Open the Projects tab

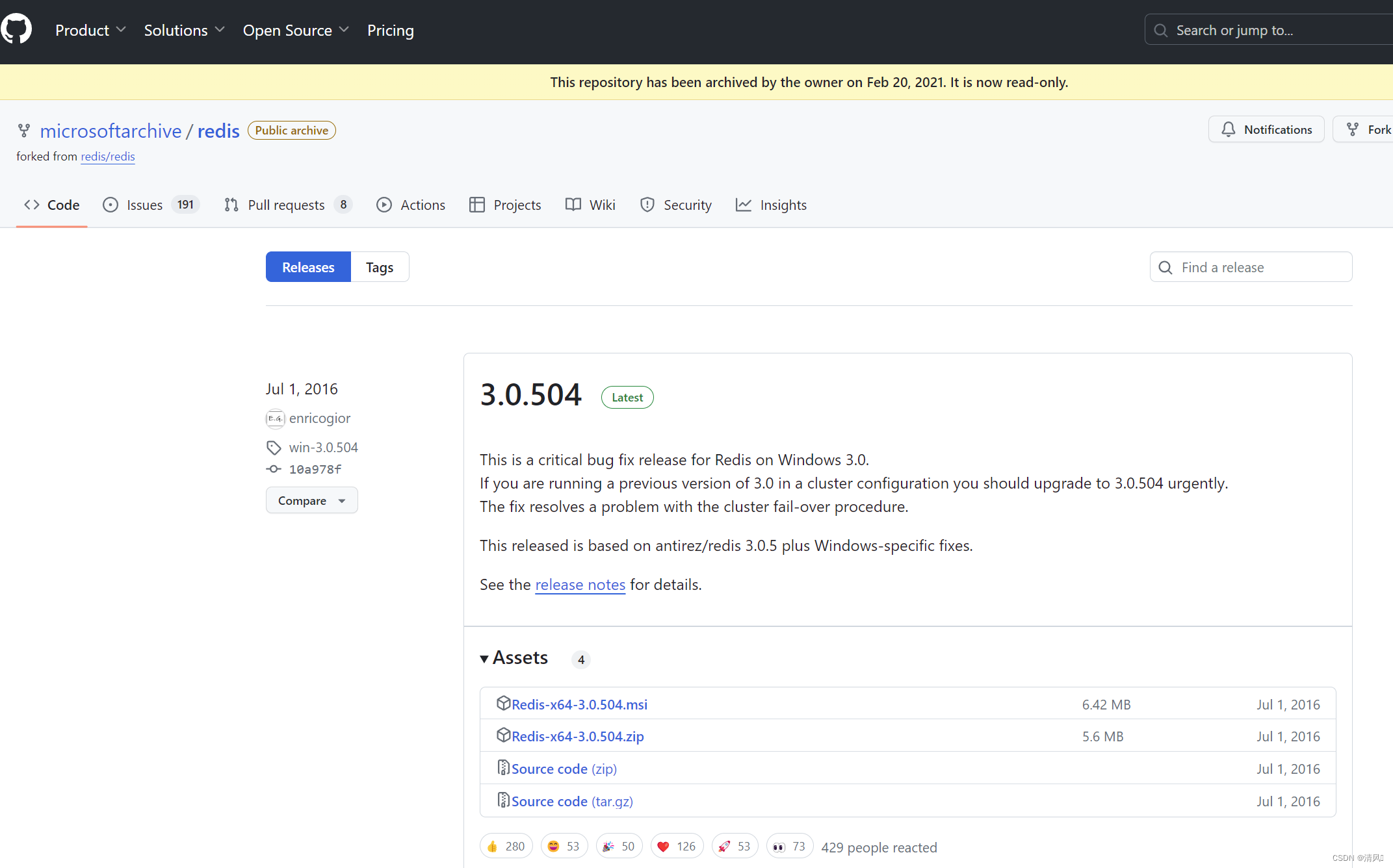tap(505, 205)
